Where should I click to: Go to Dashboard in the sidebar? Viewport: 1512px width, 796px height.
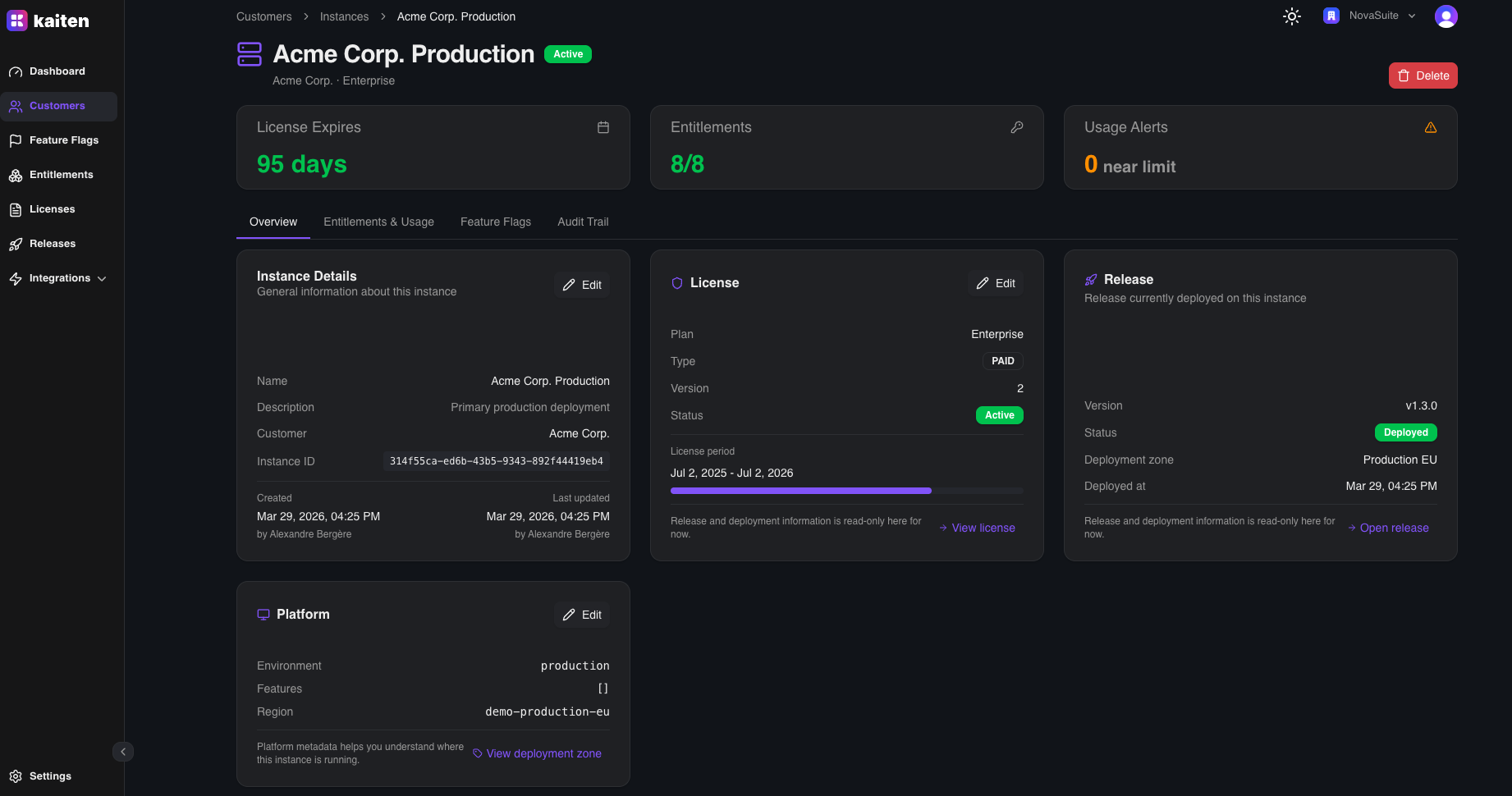(x=57, y=71)
